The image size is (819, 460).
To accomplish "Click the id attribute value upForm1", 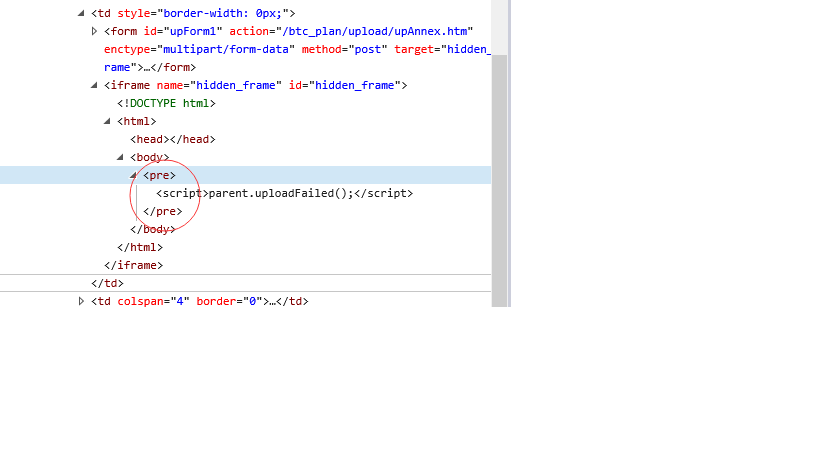I will coord(193,31).
